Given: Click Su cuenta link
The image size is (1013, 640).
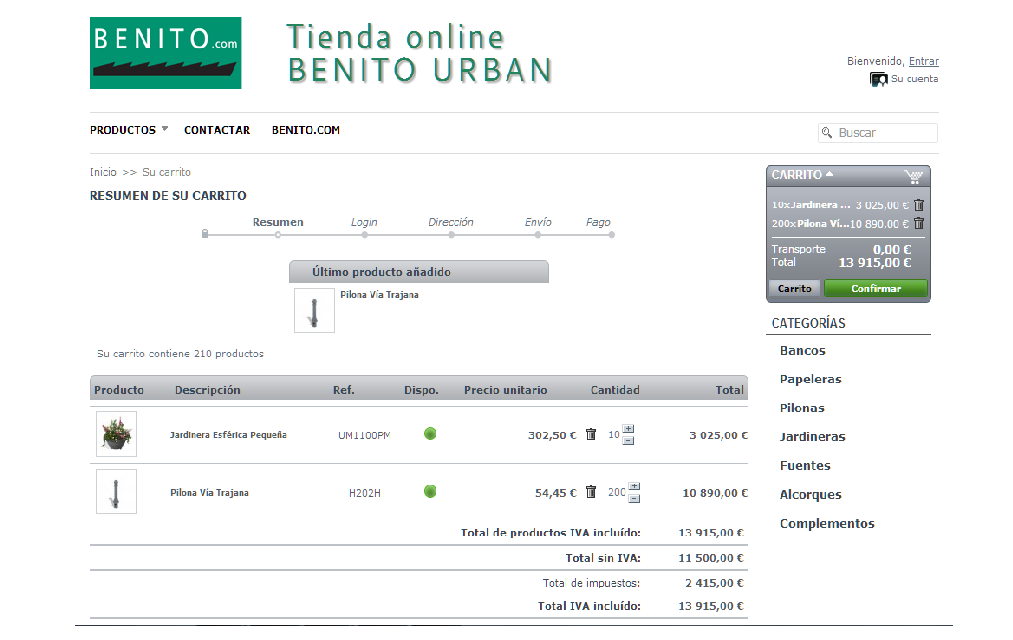Looking at the screenshot, I should coord(914,79).
